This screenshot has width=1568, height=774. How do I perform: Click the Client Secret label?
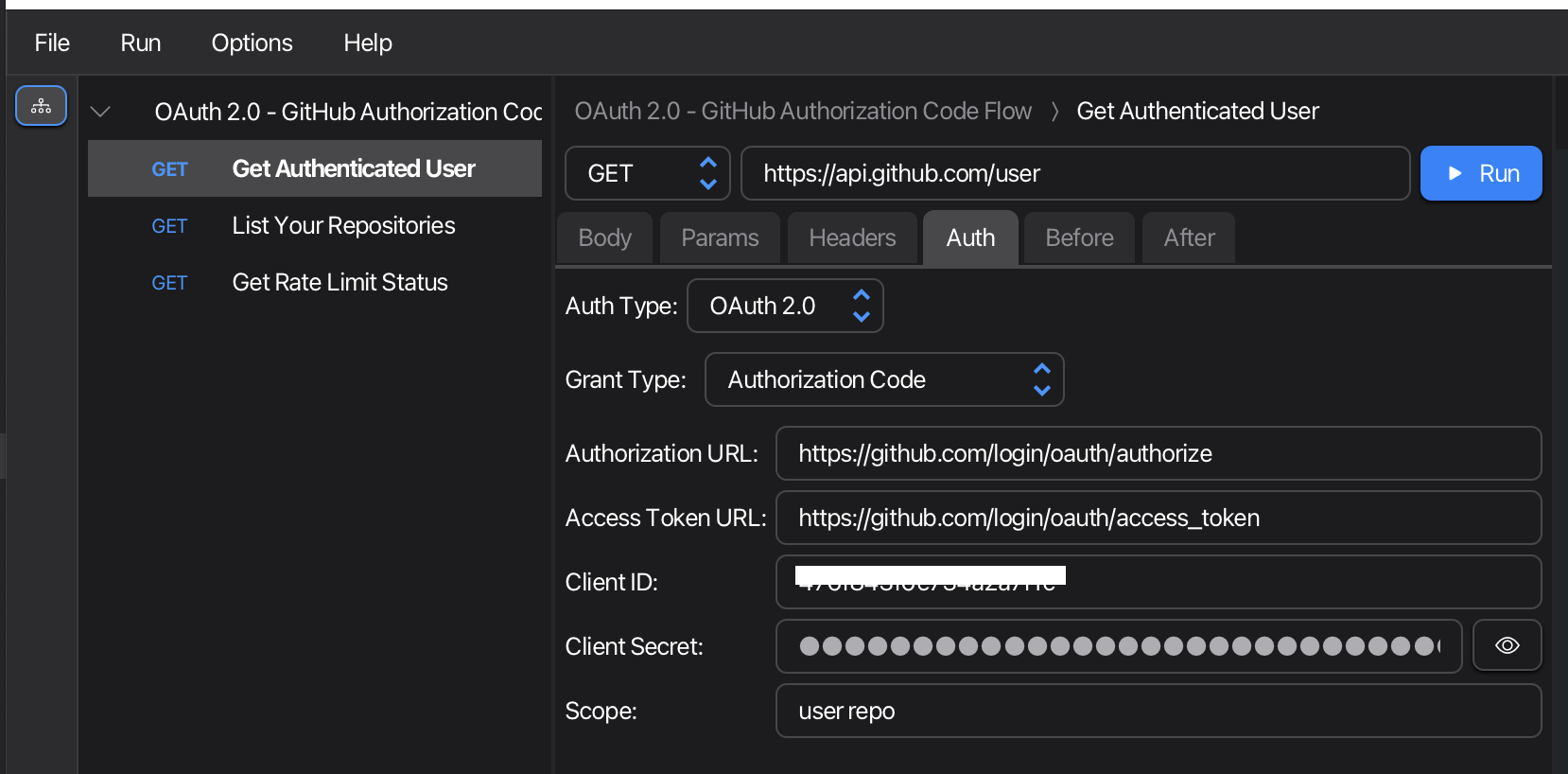pos(634,646)
